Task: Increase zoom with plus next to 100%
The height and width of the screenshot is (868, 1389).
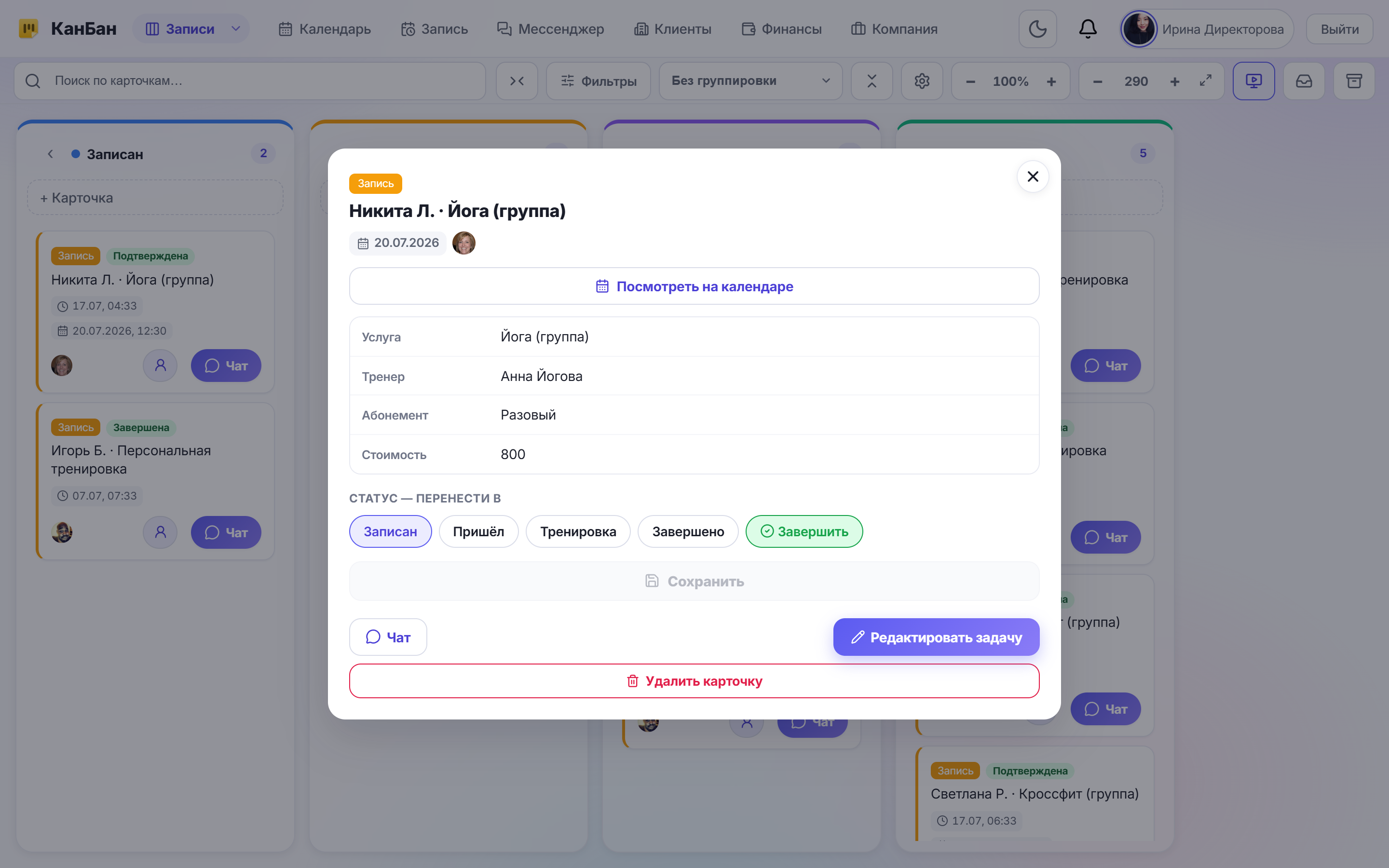Action: (x=1051, y=81)
